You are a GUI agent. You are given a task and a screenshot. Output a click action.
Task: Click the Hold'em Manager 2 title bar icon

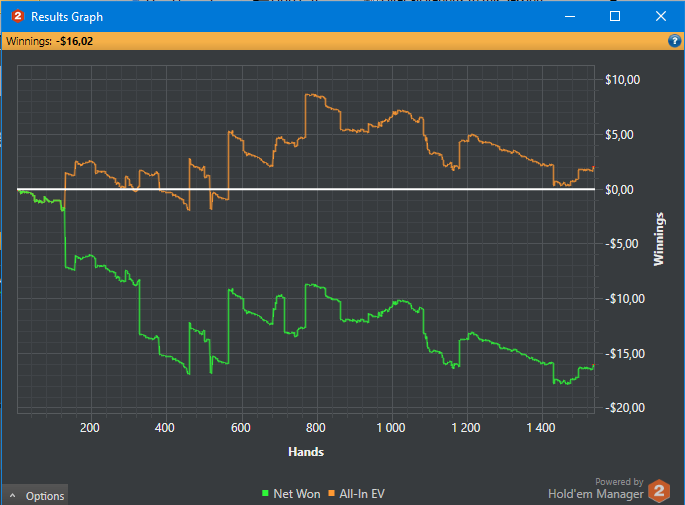[17, 16]
